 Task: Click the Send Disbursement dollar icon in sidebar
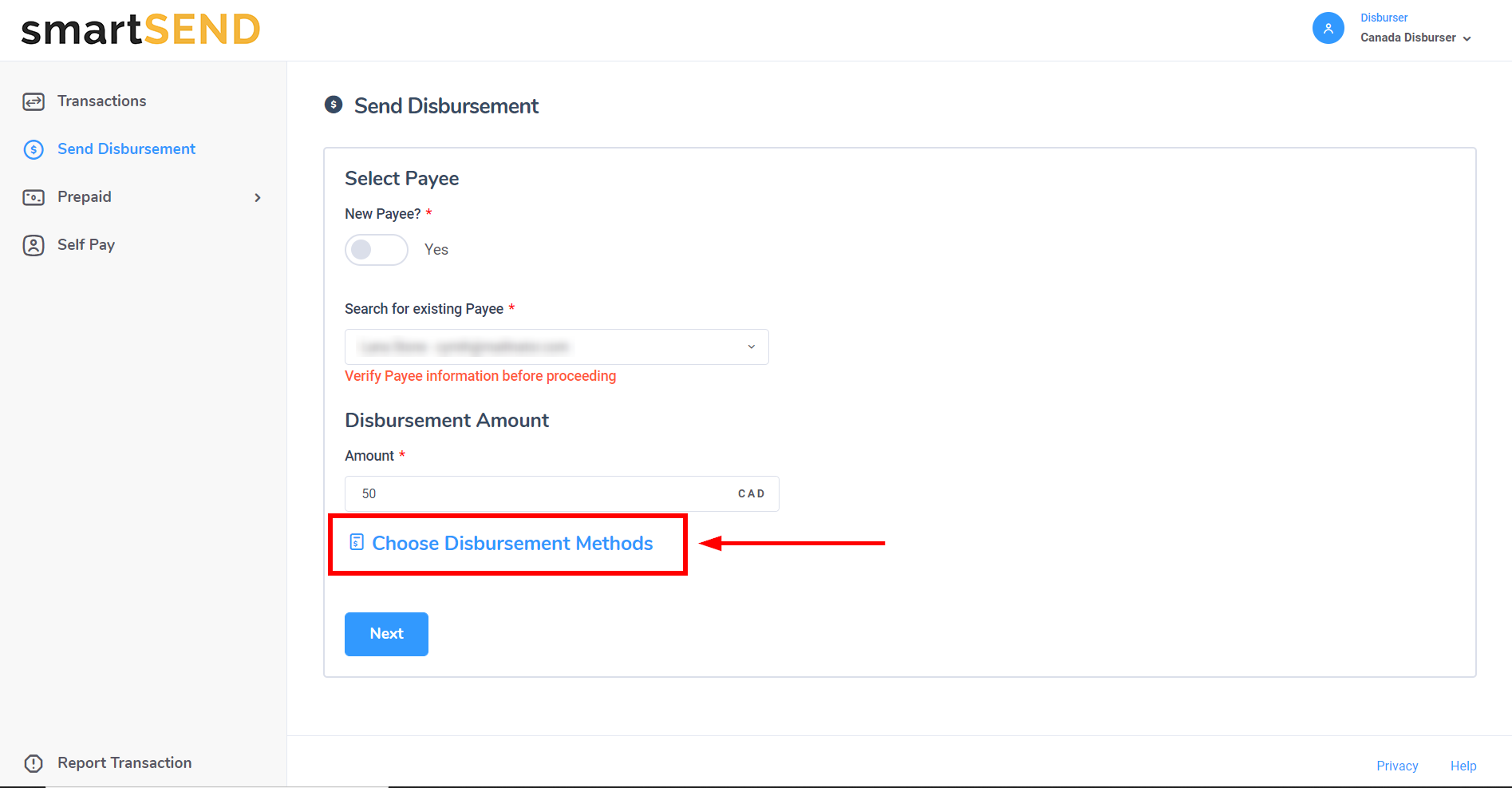point(34,149)
